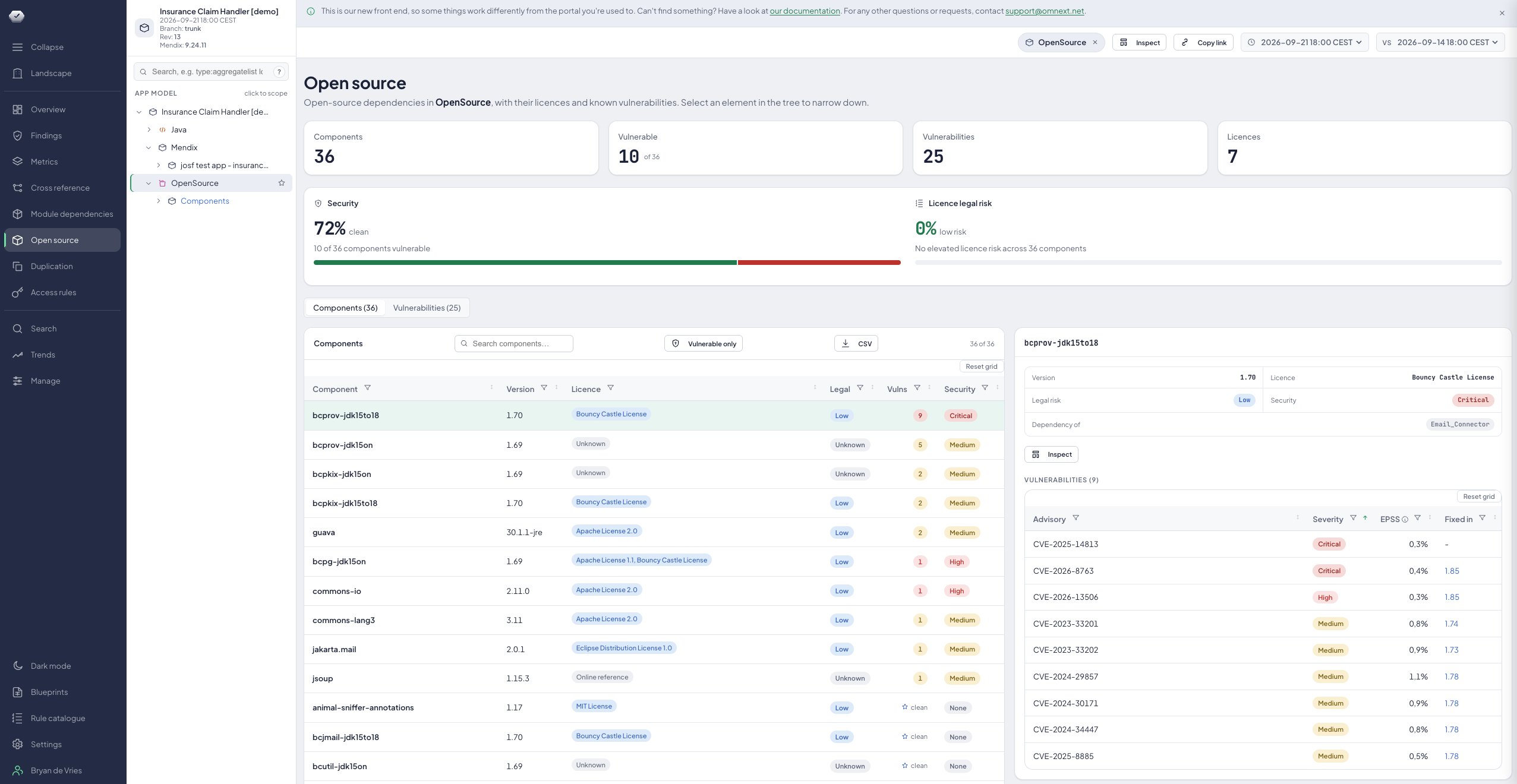The height and width of the screenshot is (784, 1517).
Task: Open the Duplication page
Action: 62,266
